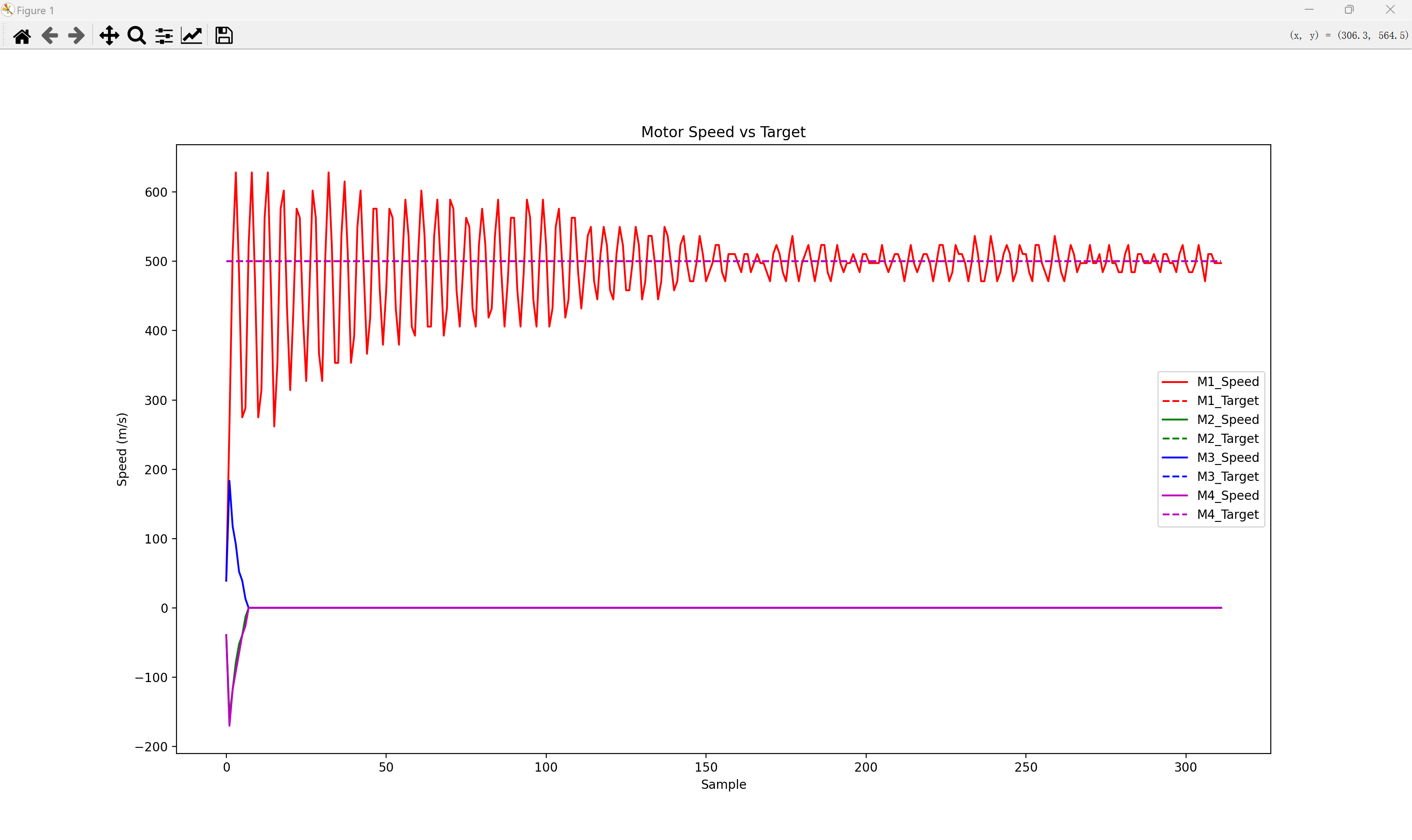Click the M1_Target legend label

coord(1228,401)
